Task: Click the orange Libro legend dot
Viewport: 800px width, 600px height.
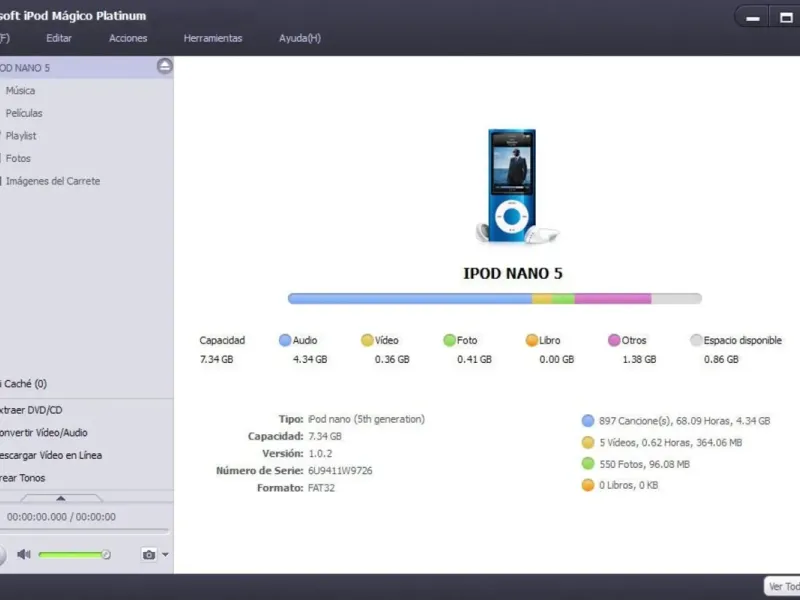Action: click(532, 340)
